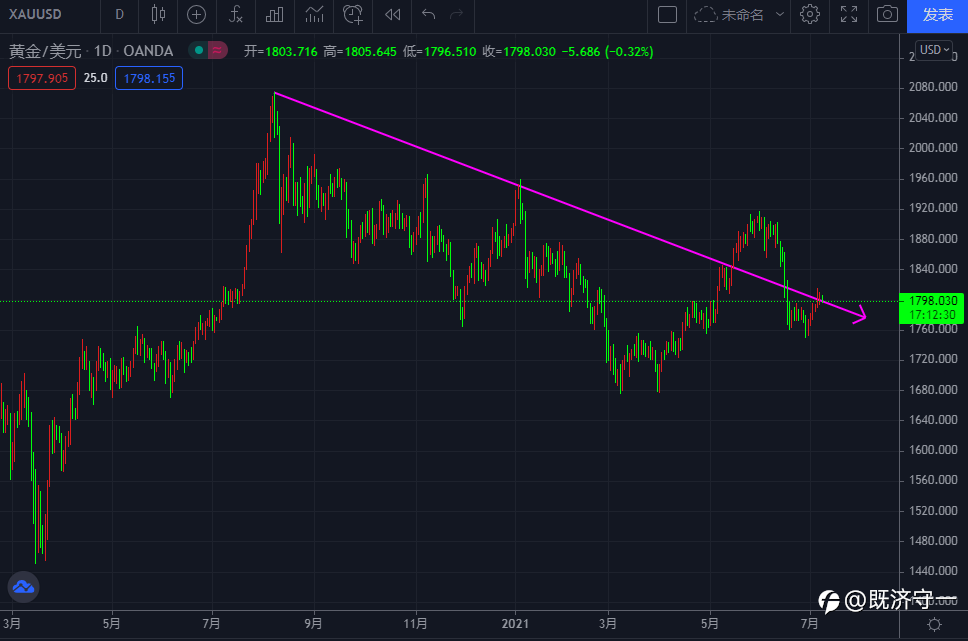968x641 pixels.
Task: Open chart settings gear icon
Action: pos(810,14)
